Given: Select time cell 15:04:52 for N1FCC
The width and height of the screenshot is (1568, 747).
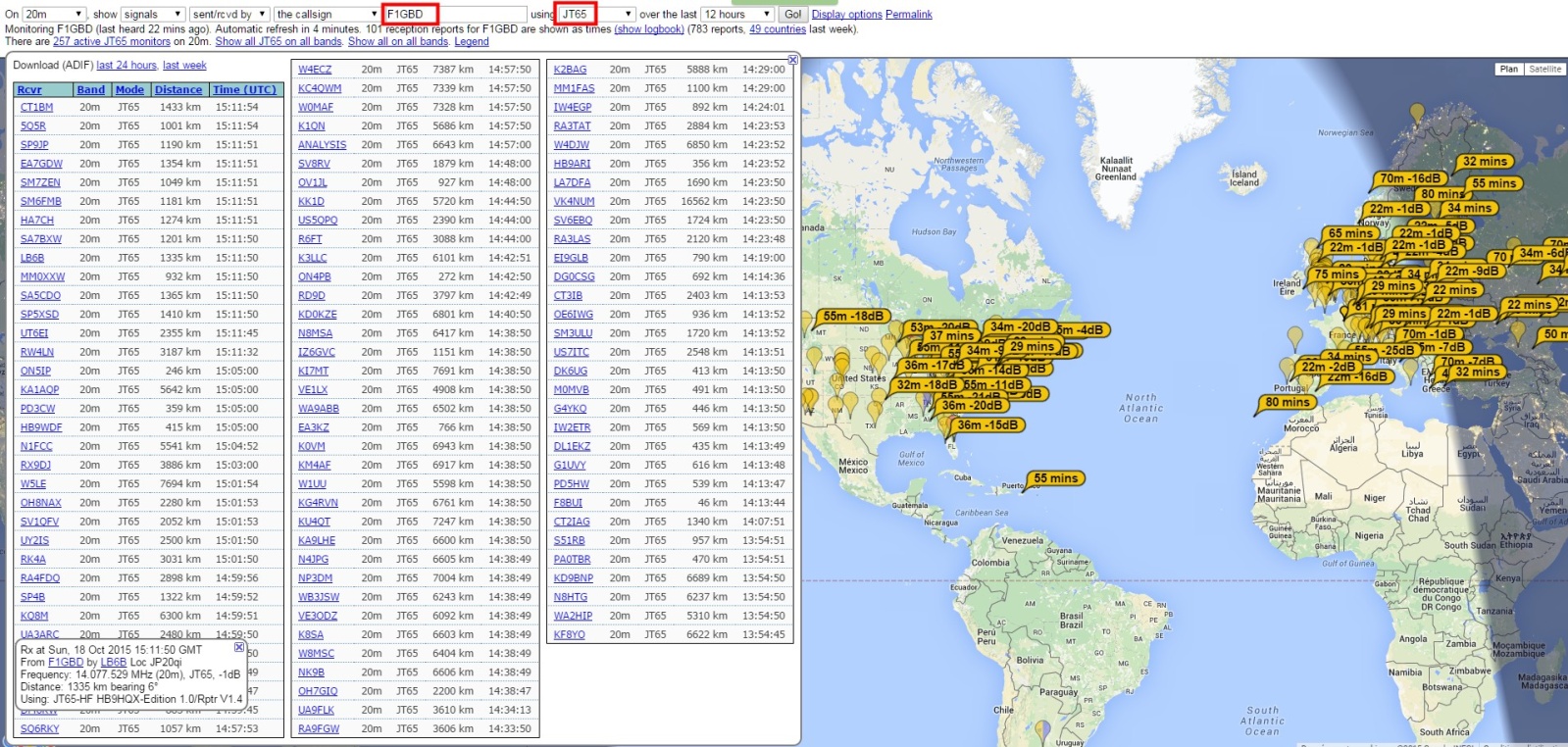Looking at the screenshot, I should click(x=237, y=446).
